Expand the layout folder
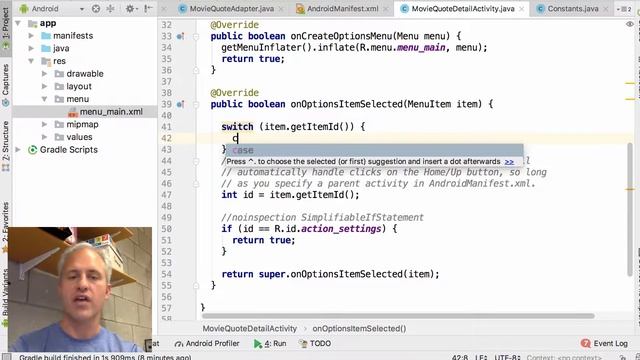Screen dimensions: 640x360 tap(44, 87)
